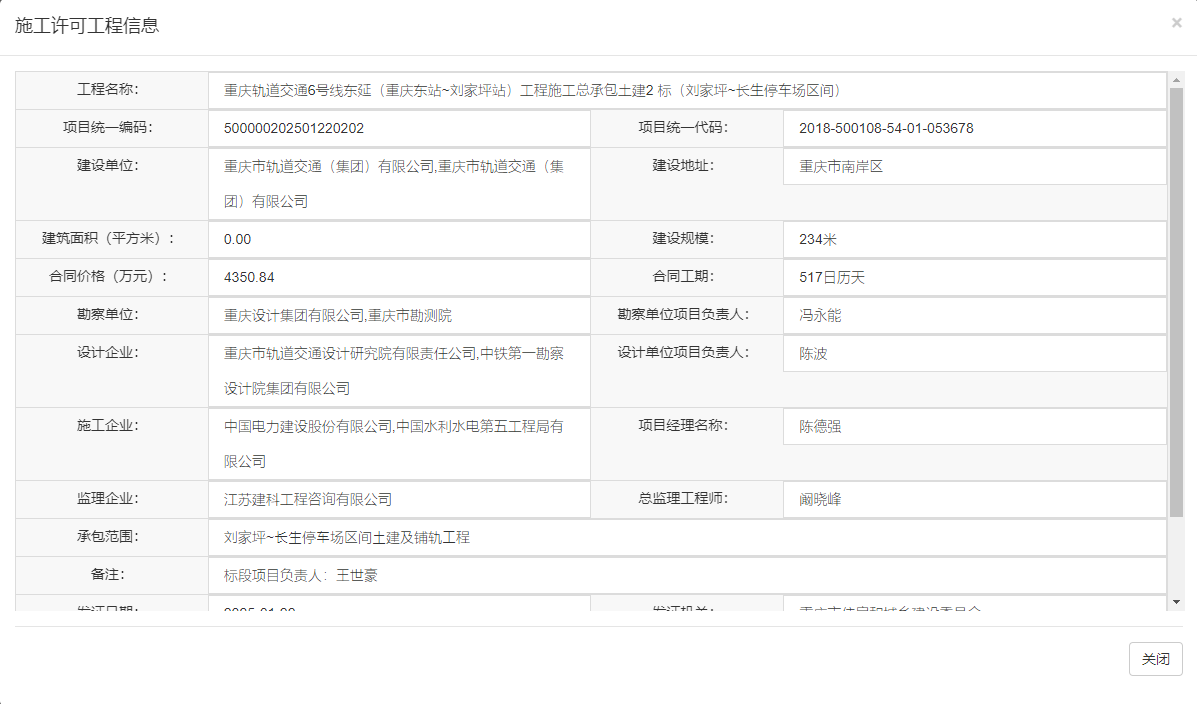Click the 总监理工程师 field showing 阚晓峰
Image resolution: width=1197 pixels, height=704 pixels.
[x=974, y=499]
